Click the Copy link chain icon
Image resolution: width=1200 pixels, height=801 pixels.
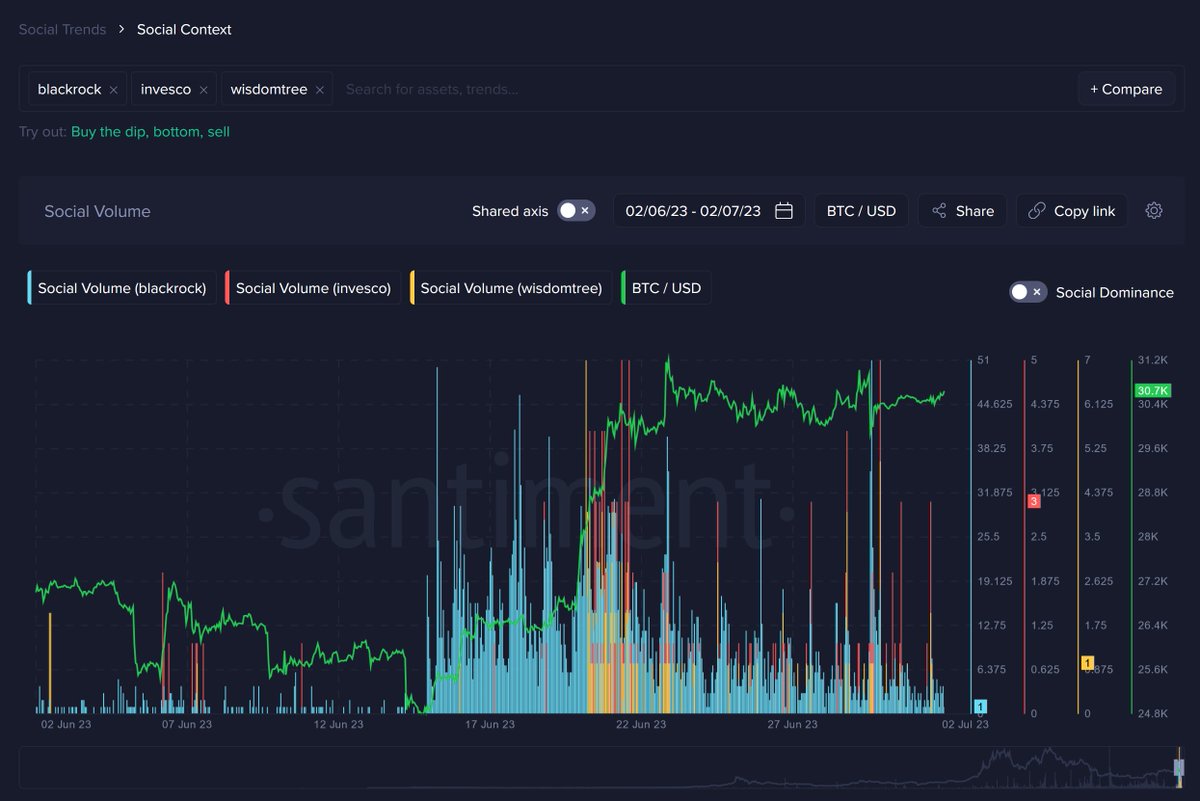coord(1037,211)
